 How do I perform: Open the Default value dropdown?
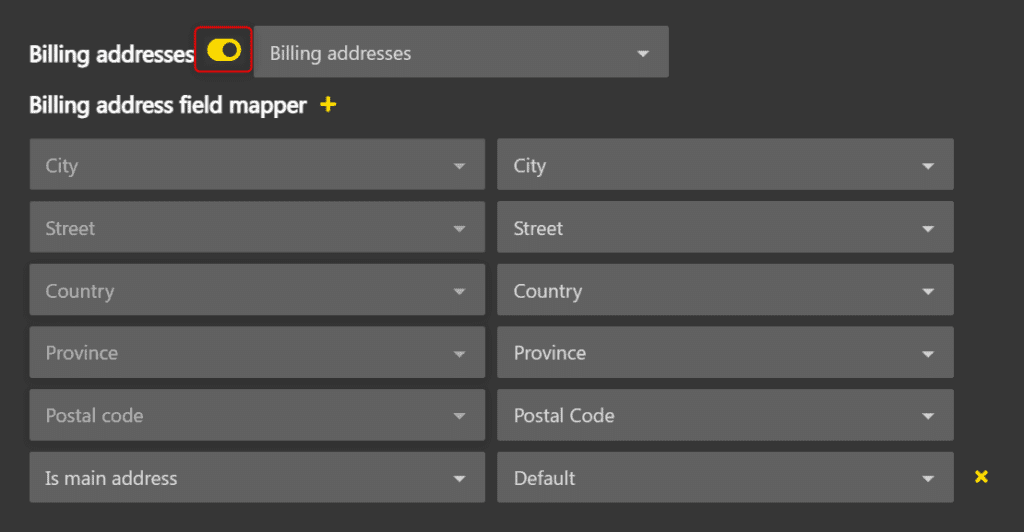(x=724, y=478)
